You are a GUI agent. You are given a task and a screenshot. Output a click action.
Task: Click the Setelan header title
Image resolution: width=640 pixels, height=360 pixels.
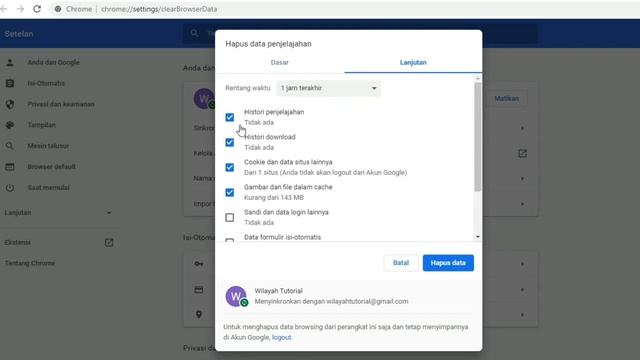tap(19, 34)
